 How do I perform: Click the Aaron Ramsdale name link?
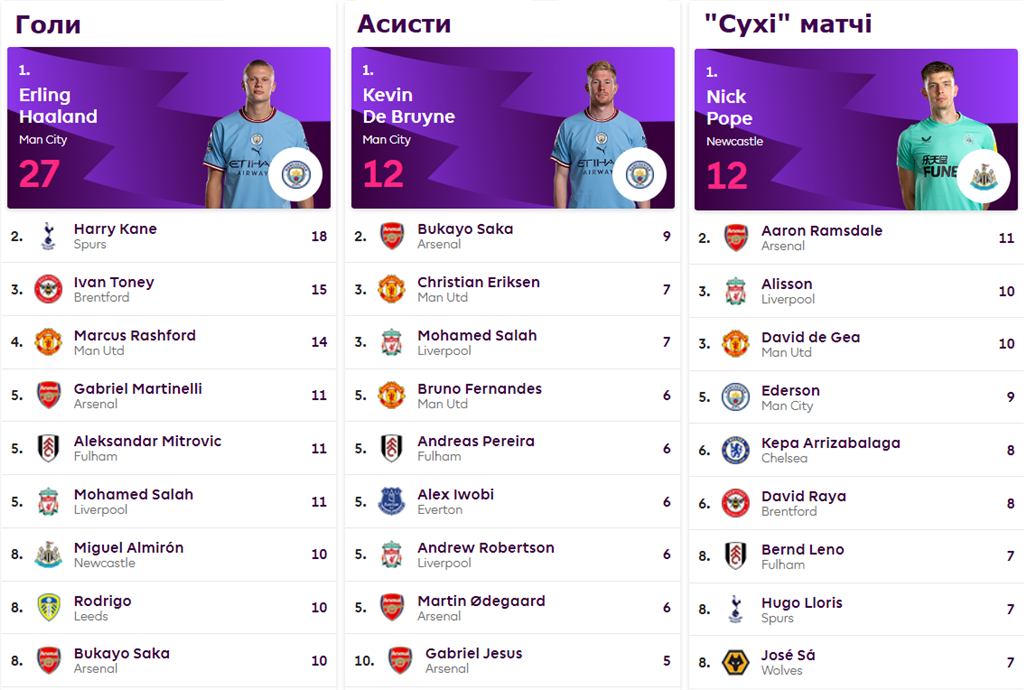point(821,230)
